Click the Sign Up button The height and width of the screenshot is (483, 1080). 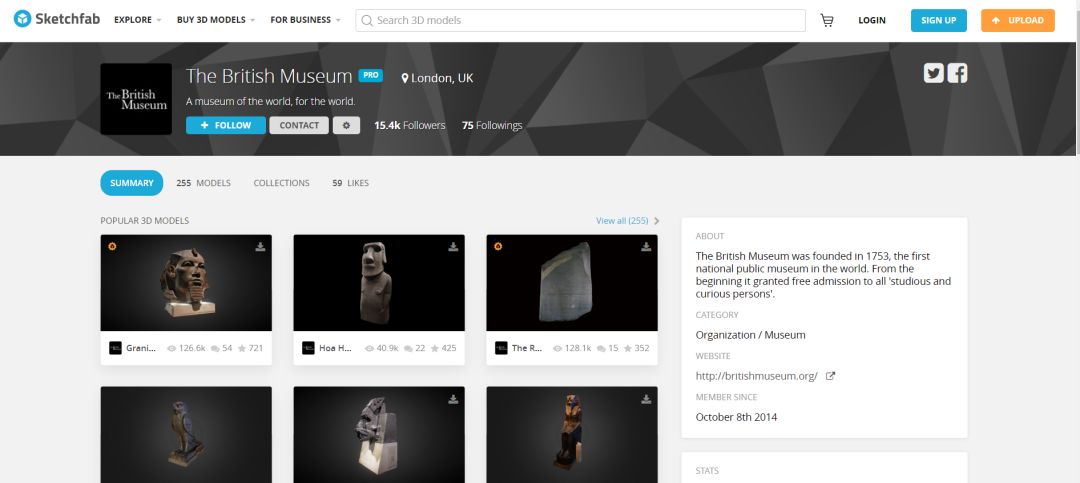click(939, 20)
